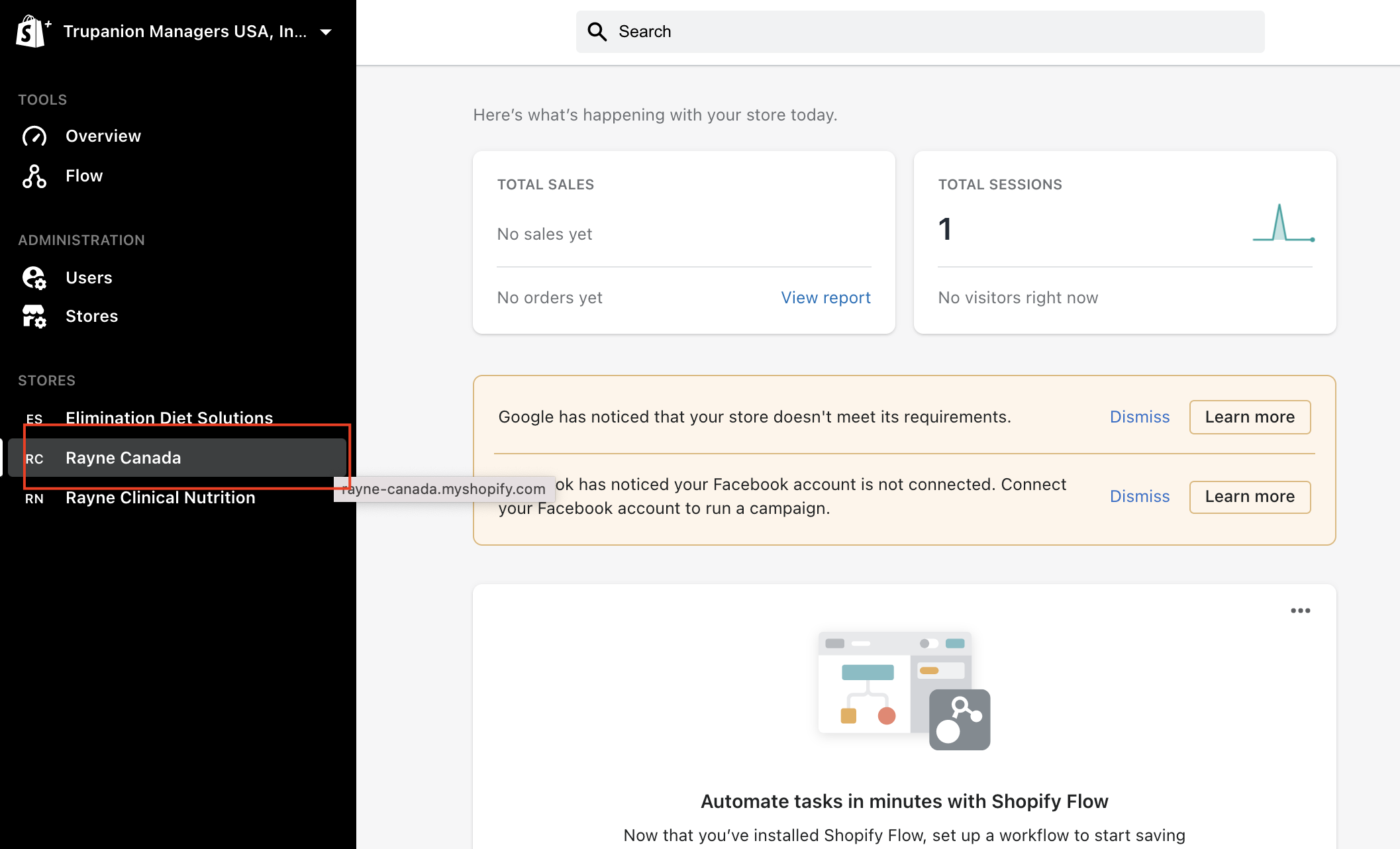Open the Overview menu item
The height and width of the screenshot is (849, 1400).
click(103, 136)
